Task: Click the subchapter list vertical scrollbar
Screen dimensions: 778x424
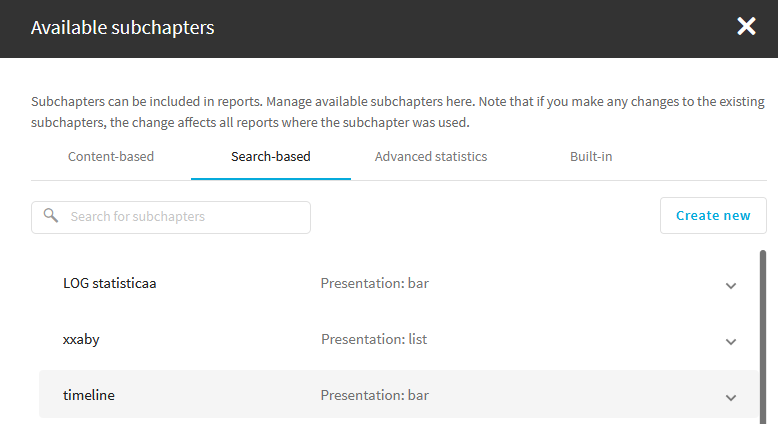Action: tap(763, 337)
